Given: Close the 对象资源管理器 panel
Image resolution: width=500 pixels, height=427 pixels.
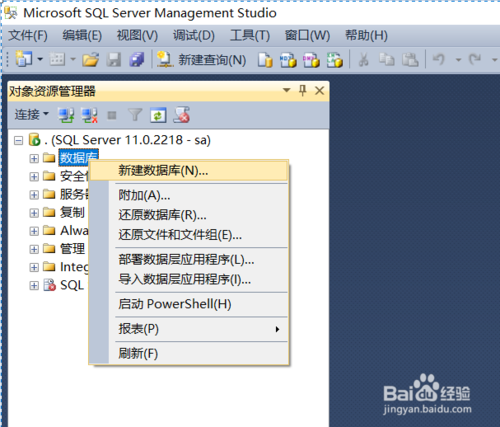Looking at the screenshot, I should [319, 90].
